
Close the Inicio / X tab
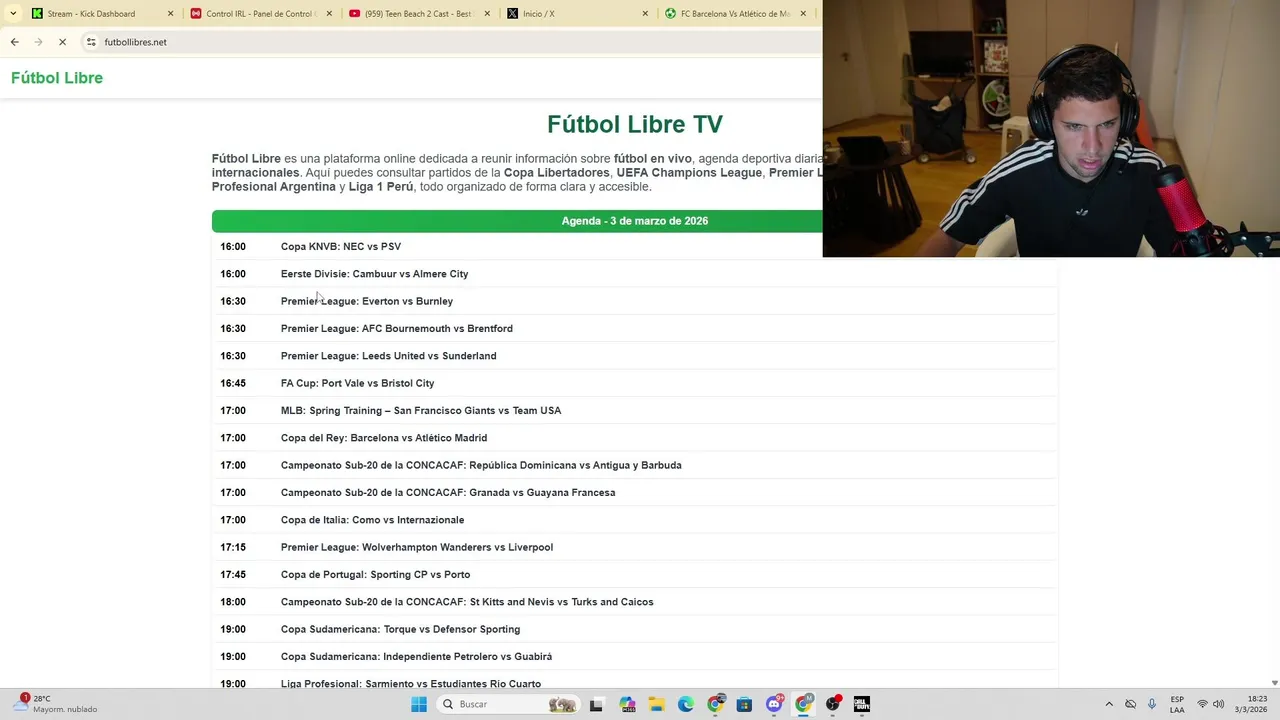pyautogui.click(x=645, y=14)
